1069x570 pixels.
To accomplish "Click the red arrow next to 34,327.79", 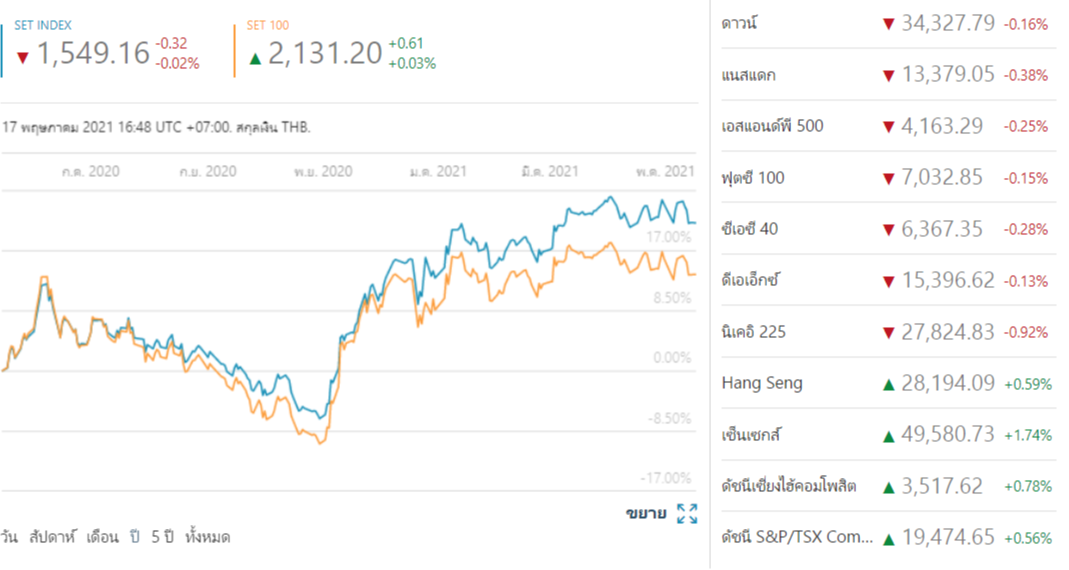I will [x=888, y=23].
